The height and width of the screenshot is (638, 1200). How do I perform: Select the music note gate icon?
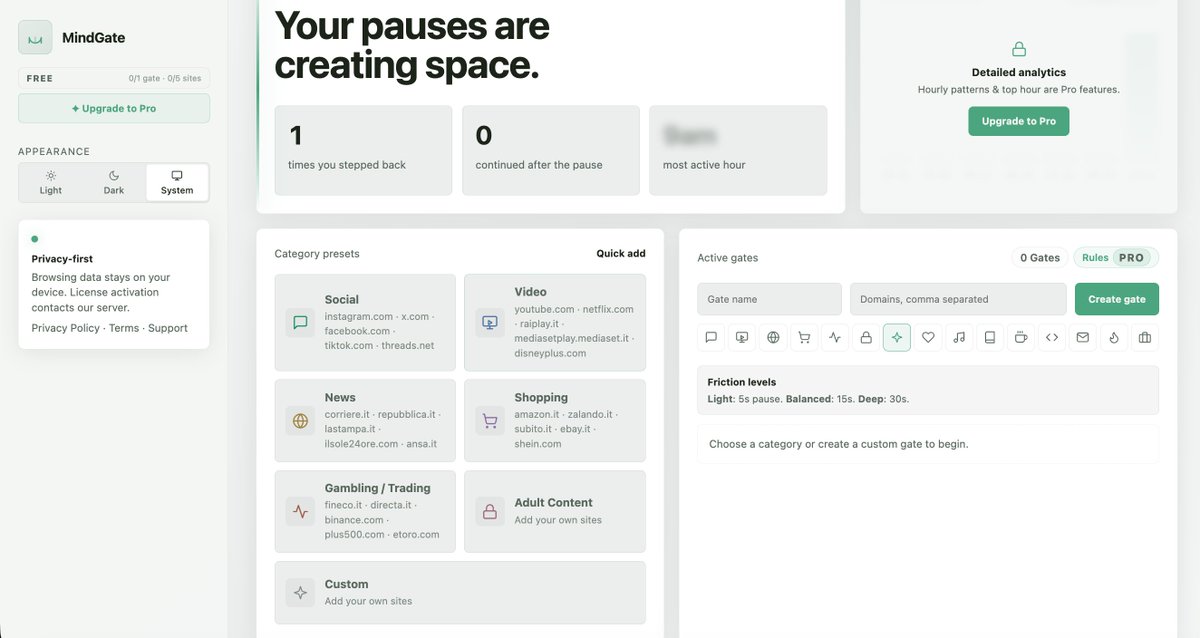pos(959,338)
